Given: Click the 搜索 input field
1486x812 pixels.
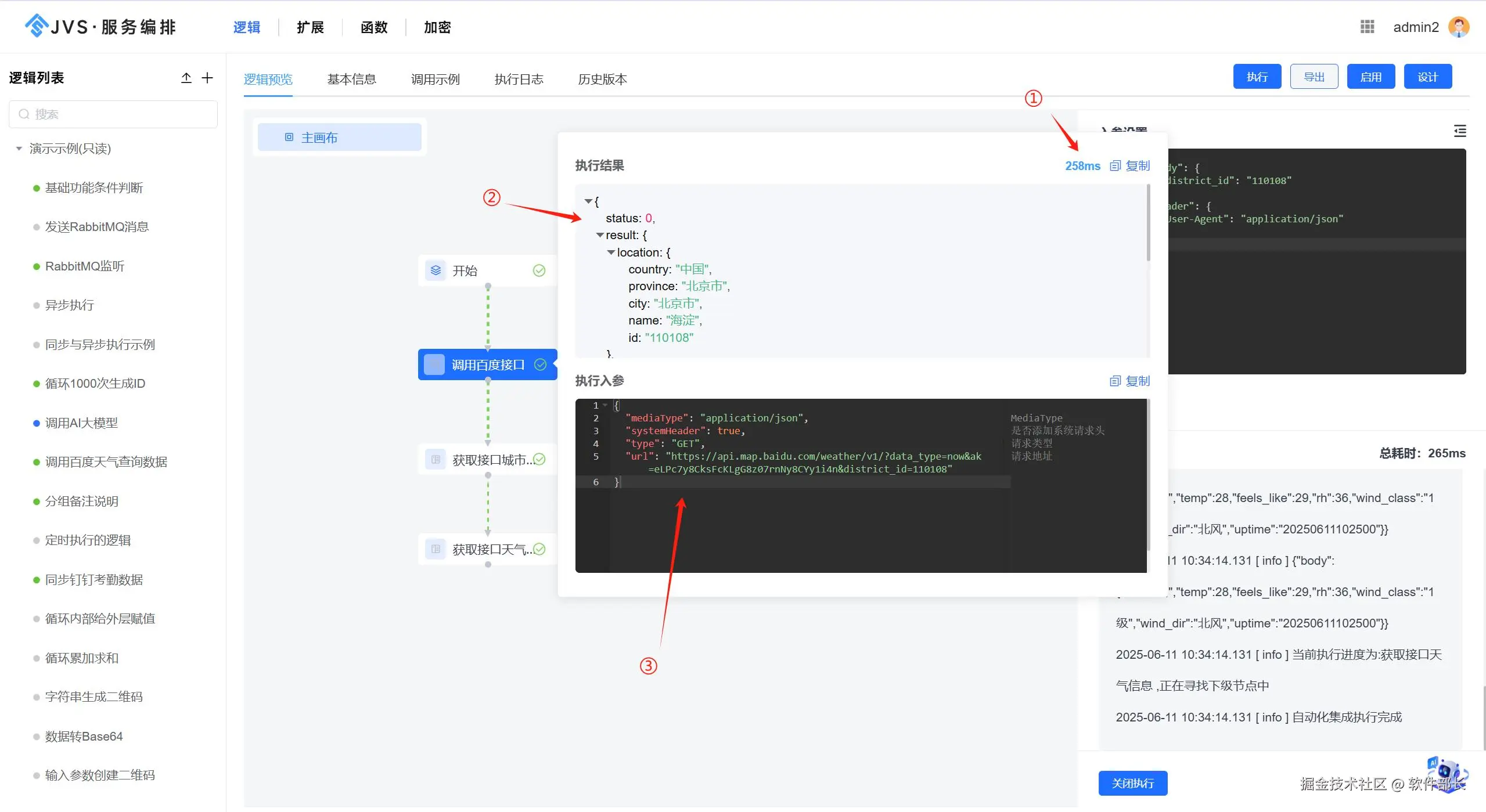Looking at the screenshot, I should pos(113,114).
